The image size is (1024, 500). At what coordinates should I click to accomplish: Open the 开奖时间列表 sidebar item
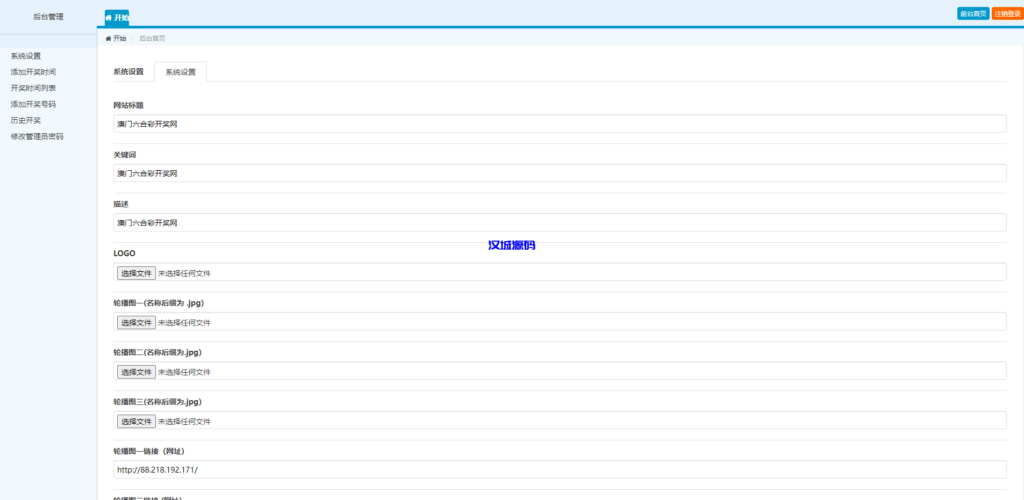pos(33,88)
